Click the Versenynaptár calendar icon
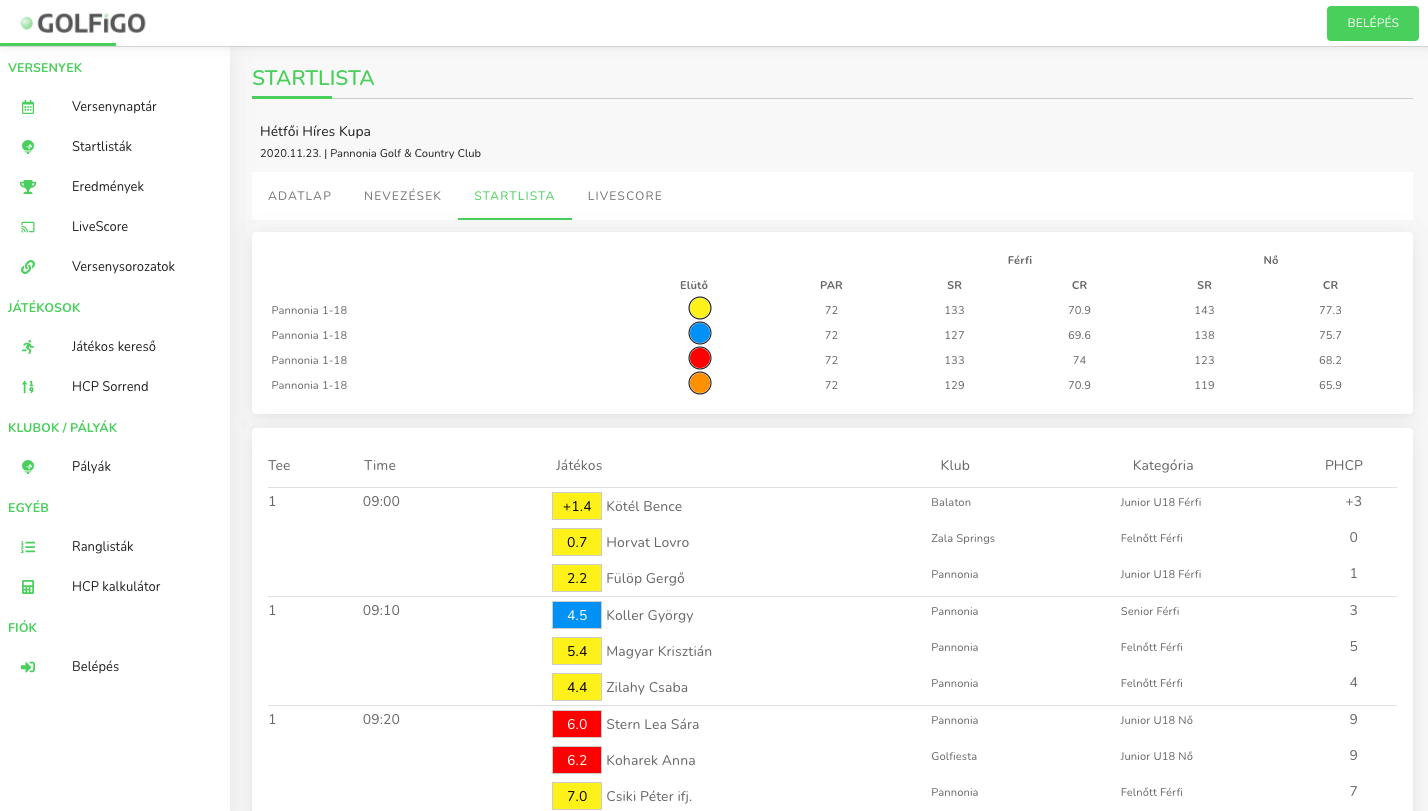 pos(28,107)
